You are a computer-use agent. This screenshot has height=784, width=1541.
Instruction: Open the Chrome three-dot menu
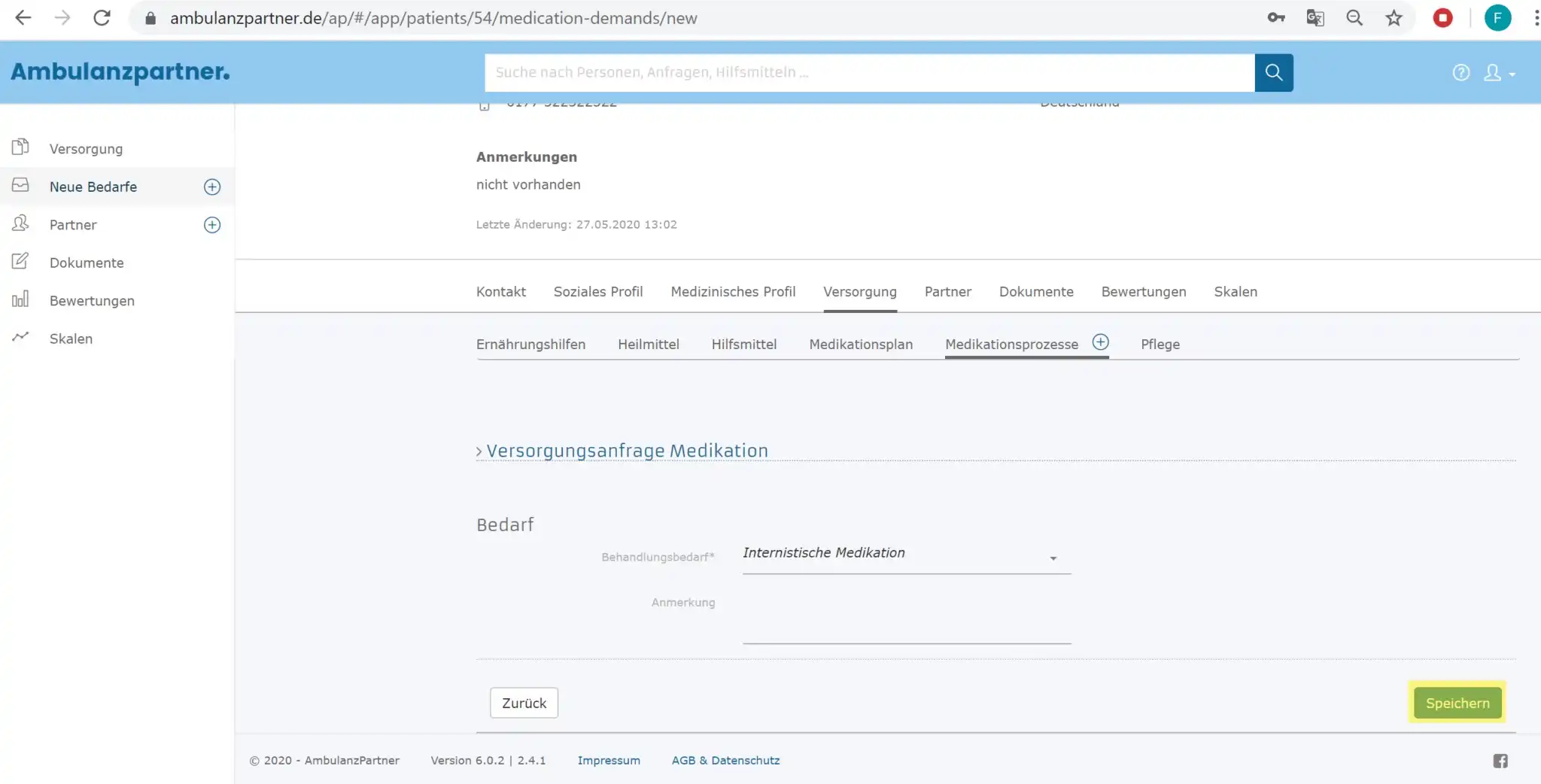point(1536,18)
